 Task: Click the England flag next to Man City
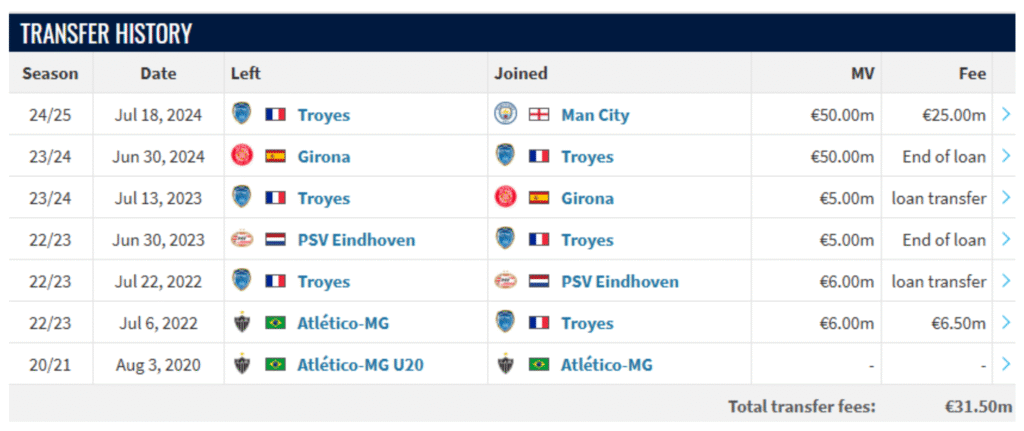539,115
